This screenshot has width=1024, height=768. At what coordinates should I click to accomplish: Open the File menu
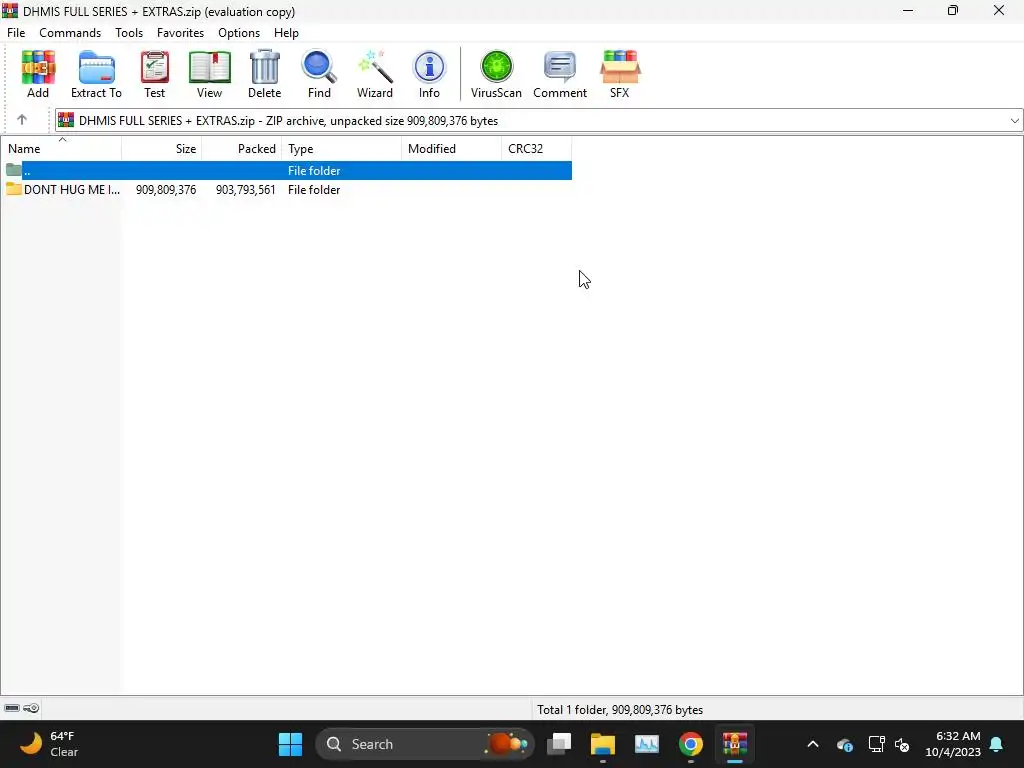point(16,33)
